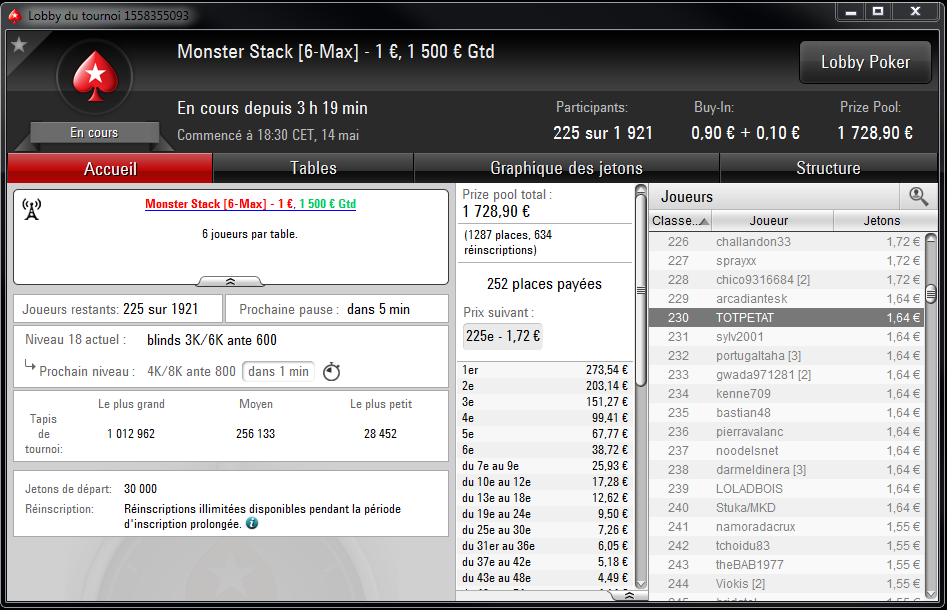The image size is (947, 610).
Task: Click the smallest stack value 28 452
Action: tap(380, 434)
